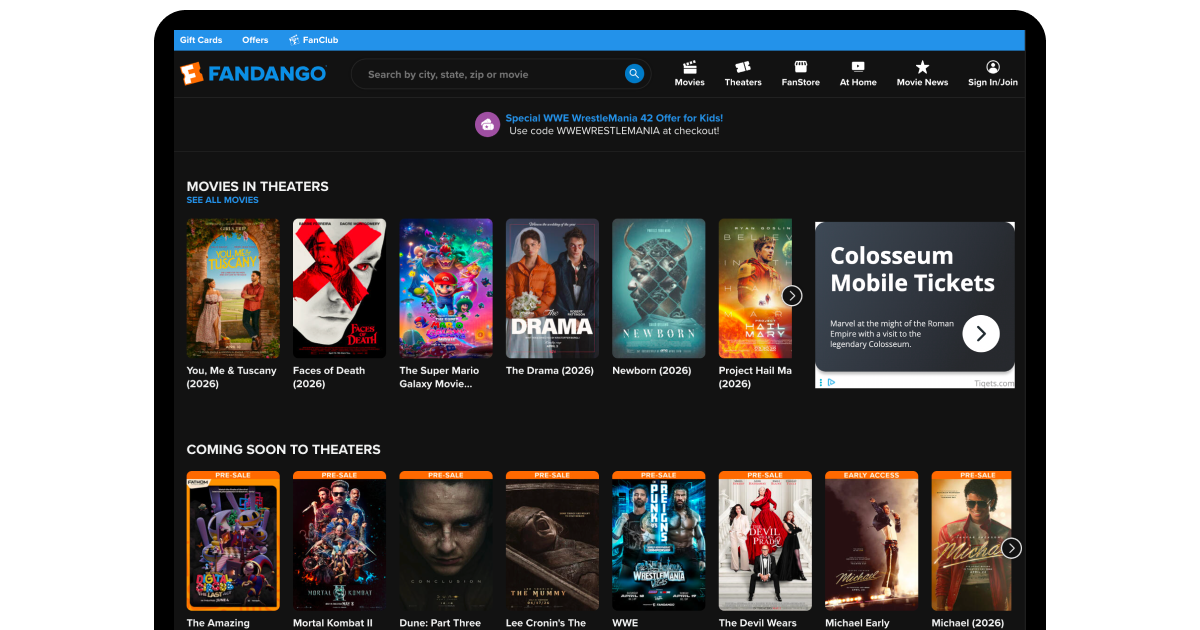Click the Sign In/Join label

point(993,83)
